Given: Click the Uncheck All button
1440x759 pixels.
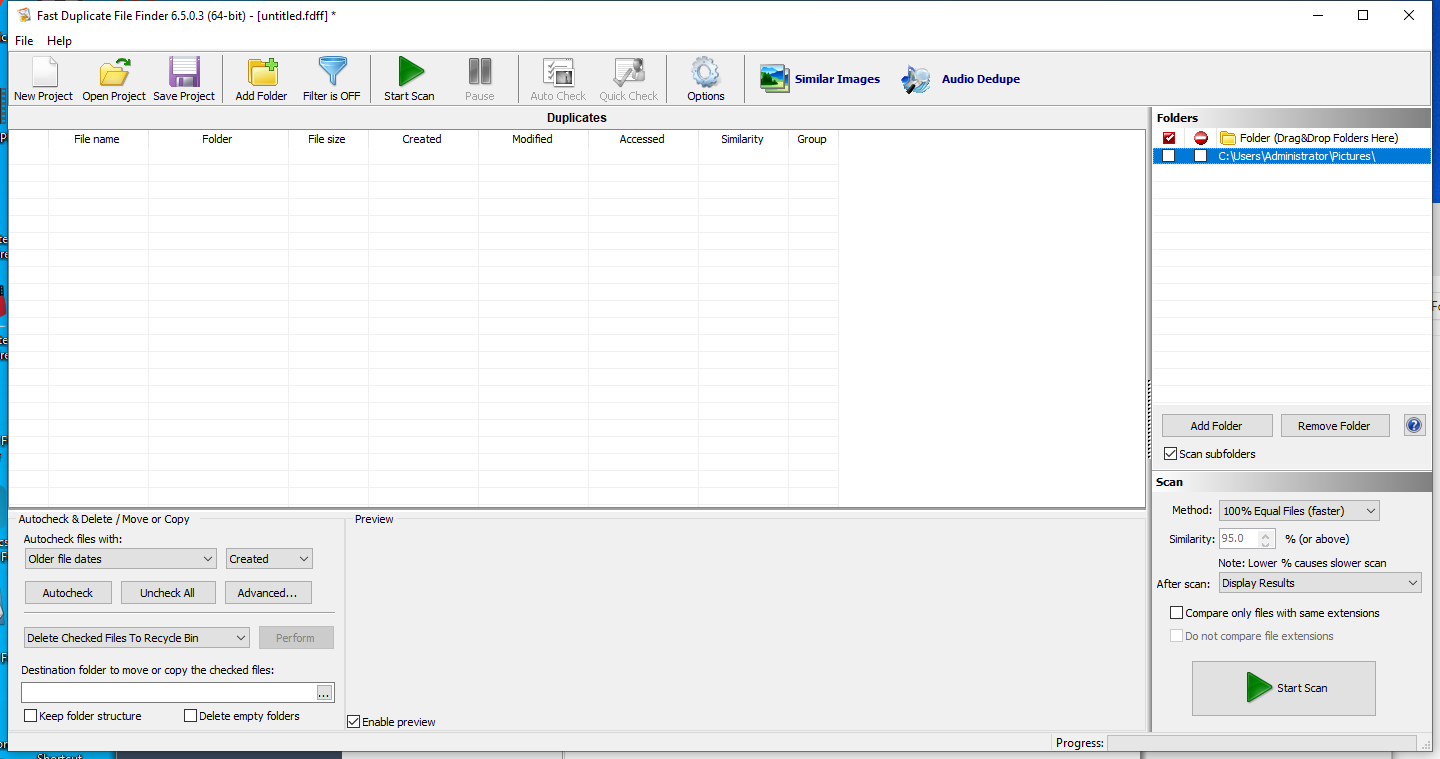Looking at the screenshot, I should pos(168,593).
